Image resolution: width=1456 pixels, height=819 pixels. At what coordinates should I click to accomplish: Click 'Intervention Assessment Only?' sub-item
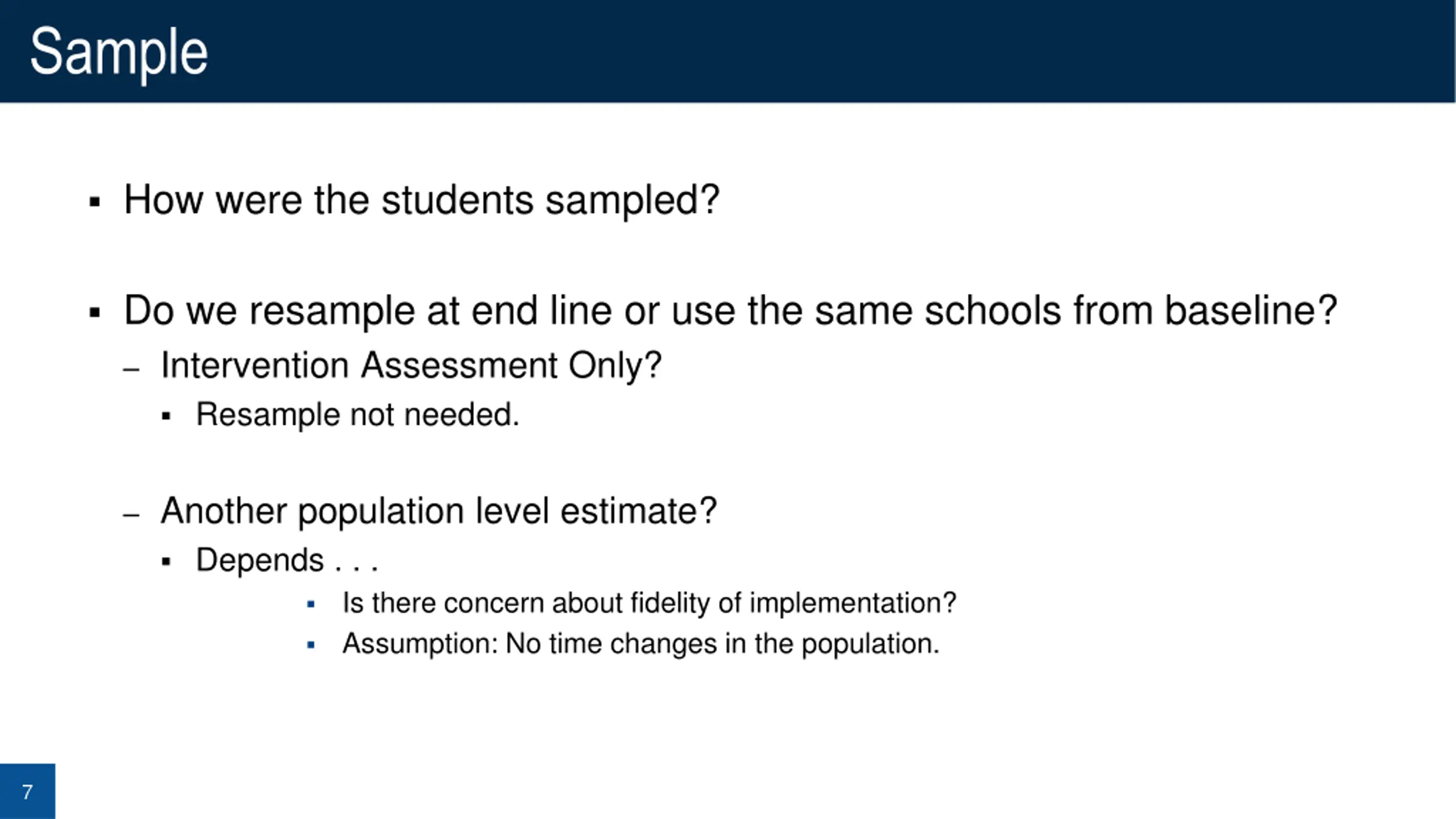412,366
